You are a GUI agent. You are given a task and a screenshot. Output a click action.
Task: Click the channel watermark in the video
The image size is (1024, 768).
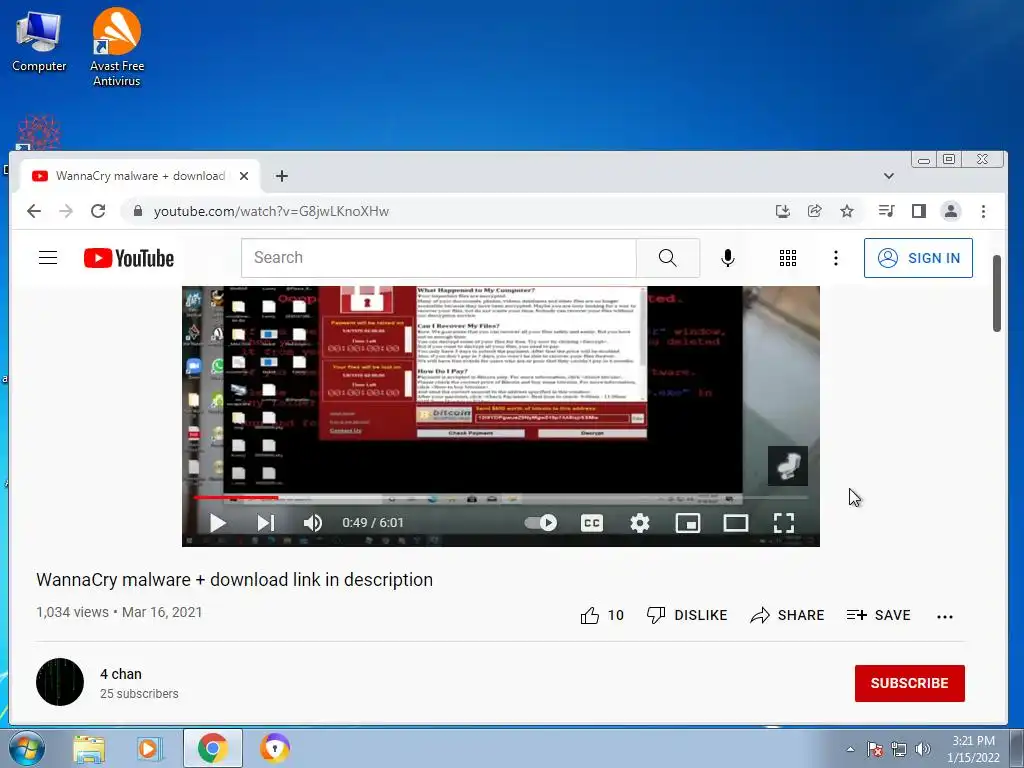pyautogui.click(x=788, y=466)
